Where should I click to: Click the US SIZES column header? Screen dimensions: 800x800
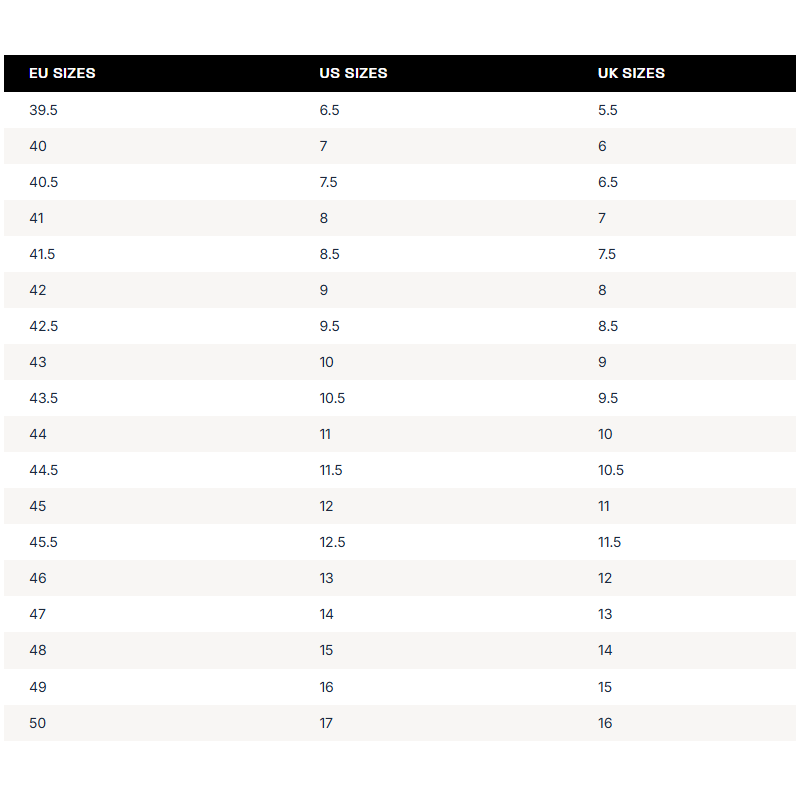(353, 73)
